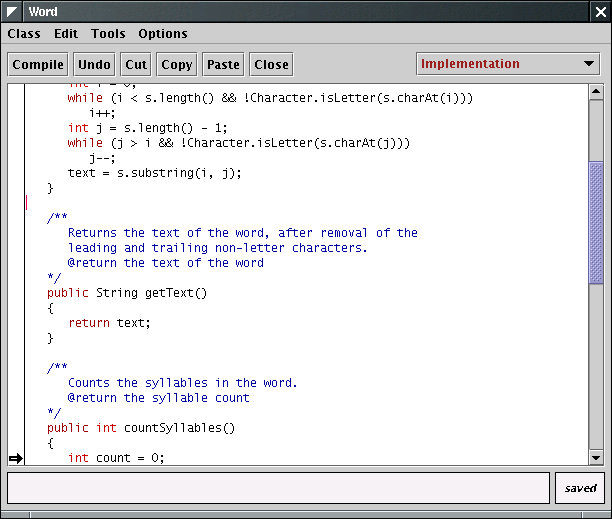
Task: Click the scrollbar up arrow
Action: click(596, 93)
